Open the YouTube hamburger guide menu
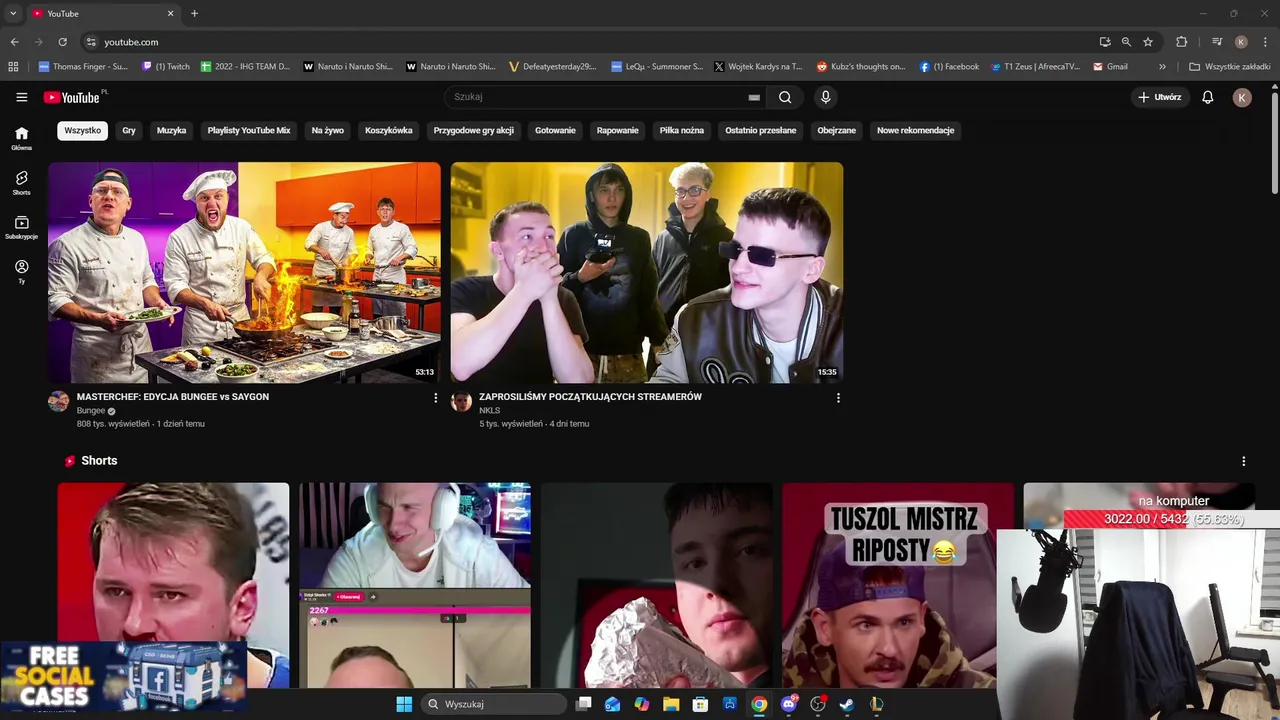This screenshot has height=720, width=1280. tap(21, 97)
